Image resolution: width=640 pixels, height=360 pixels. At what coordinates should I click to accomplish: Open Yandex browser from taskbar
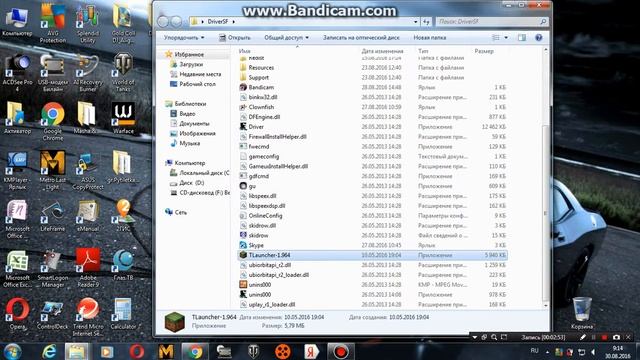point(311,351)
